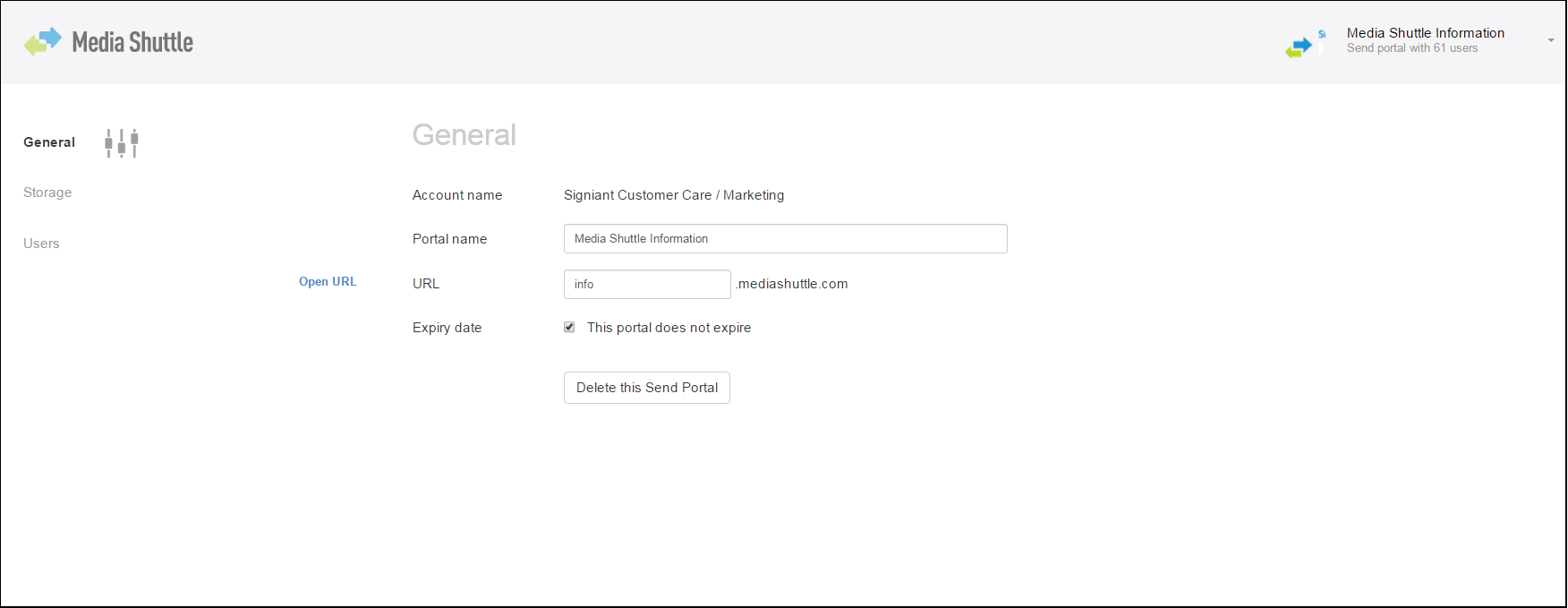The height and width of the screenshot is (608, 1568).
Task: Click the General settings sliders icon
Action: click(122, 143)
